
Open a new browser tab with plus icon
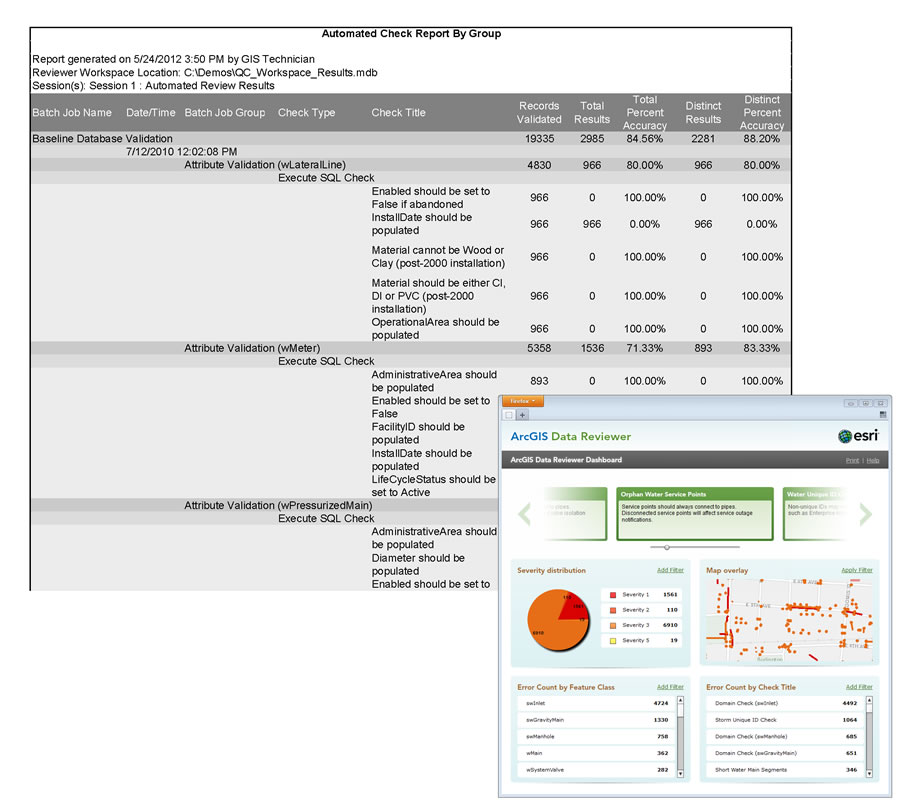coord(522,414)
